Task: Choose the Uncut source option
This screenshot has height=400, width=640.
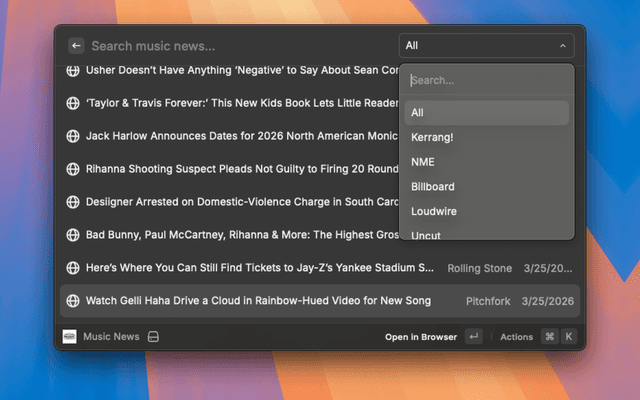Action: tap(426, 235)
